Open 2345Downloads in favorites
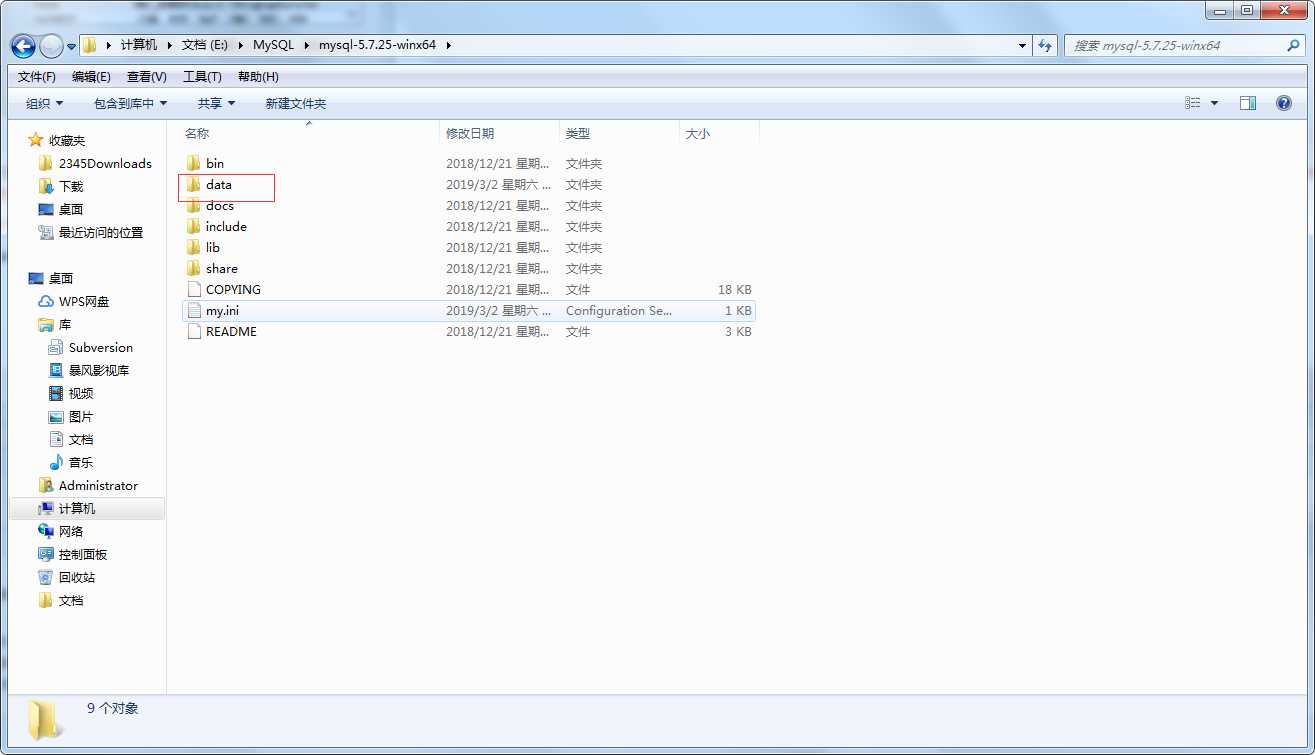This screenshot has height=755, width=1315. pos(105,163)
